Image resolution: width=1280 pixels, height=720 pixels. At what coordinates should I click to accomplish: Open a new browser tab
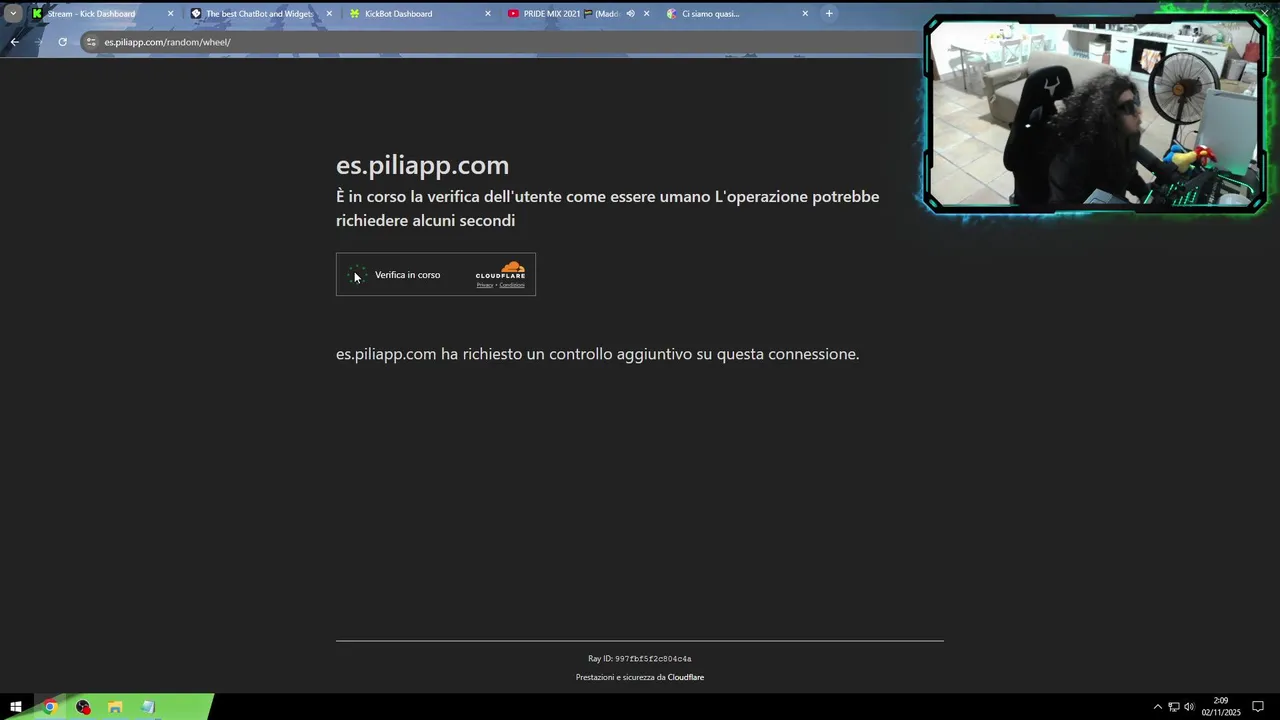tap(829, 14)
